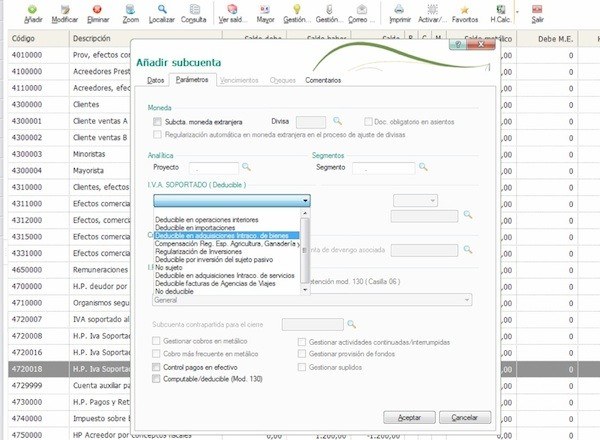Toggle Computable/deducible (Mod. 130) checkbox
This screenshot has height=440, width=600.
[157, 381]
